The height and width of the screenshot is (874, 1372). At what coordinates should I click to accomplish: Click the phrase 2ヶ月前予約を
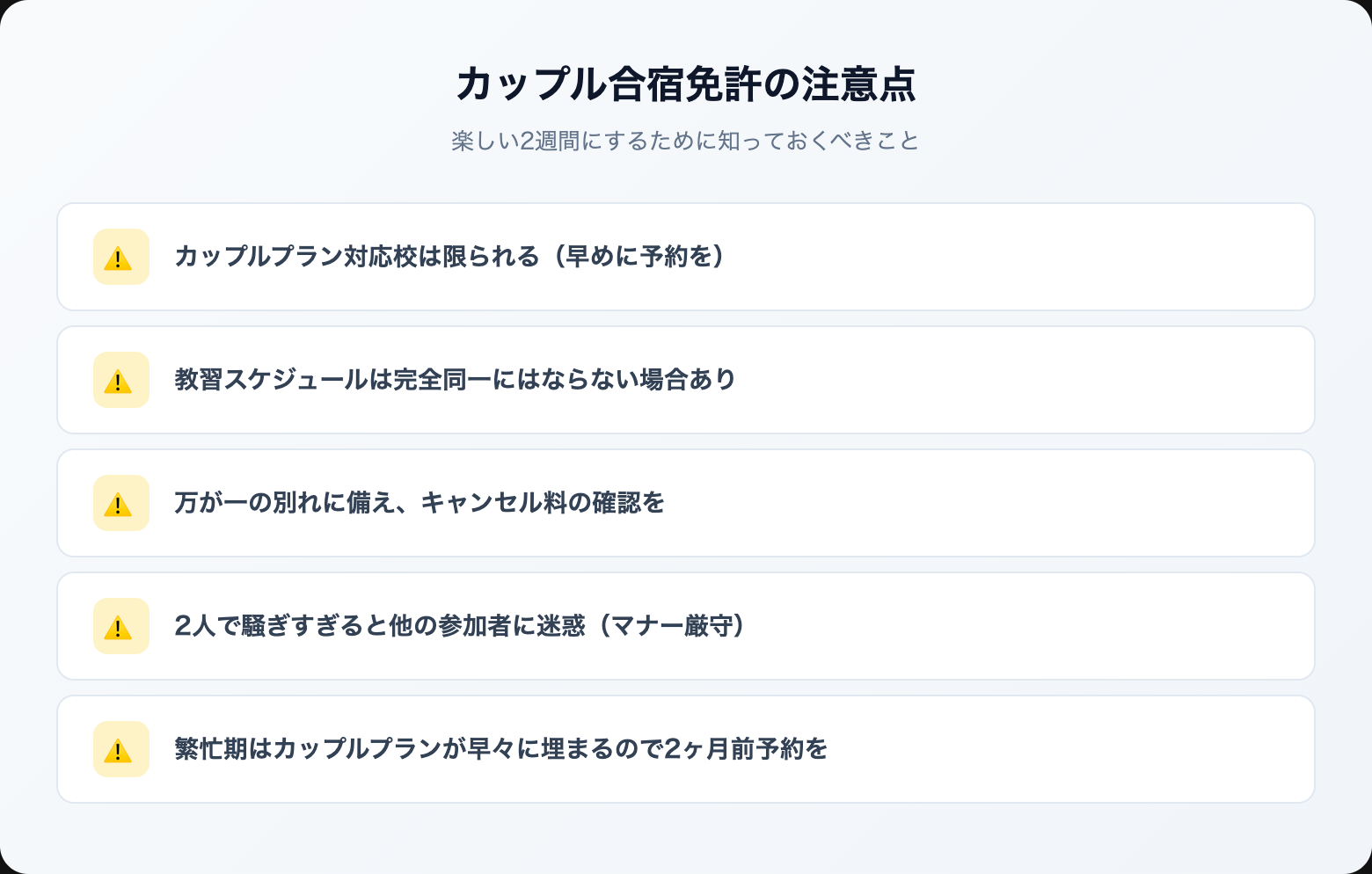pos(746,749)
